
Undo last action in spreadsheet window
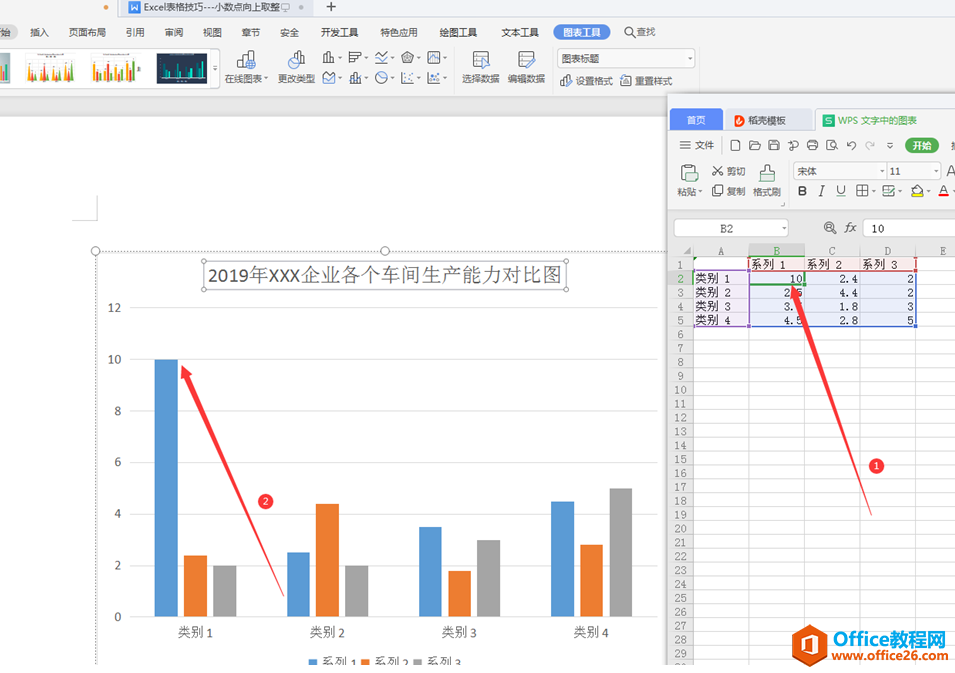[851, 145]
